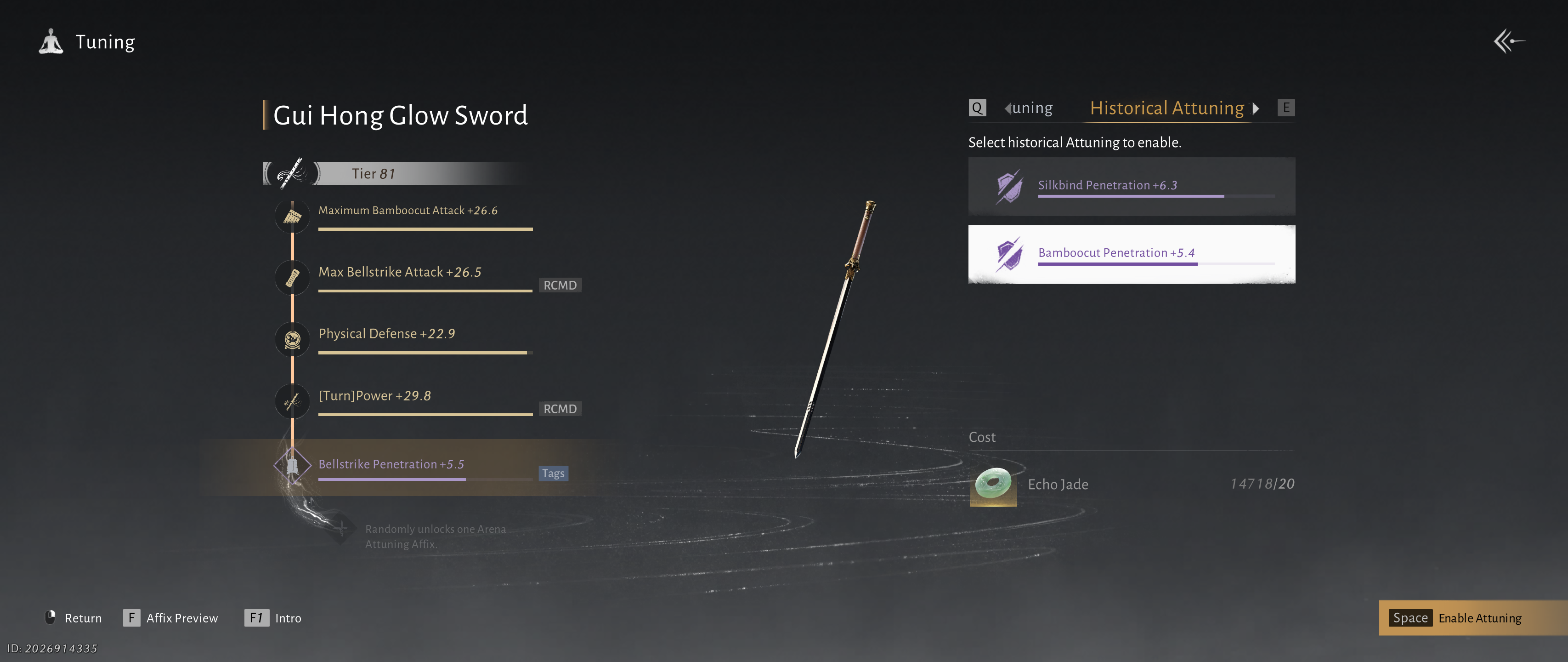Select the Maximum Bamboocut Attack affix icon
The image size is (1568, 662).
pyautogui.click(x=292, y=216)
